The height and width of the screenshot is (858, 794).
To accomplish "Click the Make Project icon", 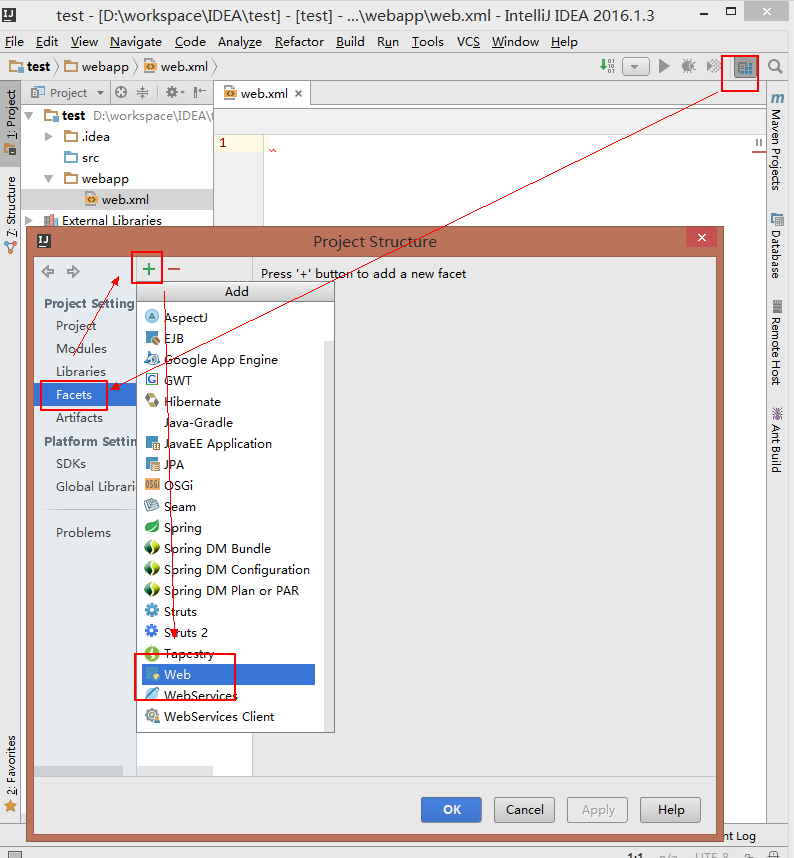I will pyautogui.click(x=607, y=66).
